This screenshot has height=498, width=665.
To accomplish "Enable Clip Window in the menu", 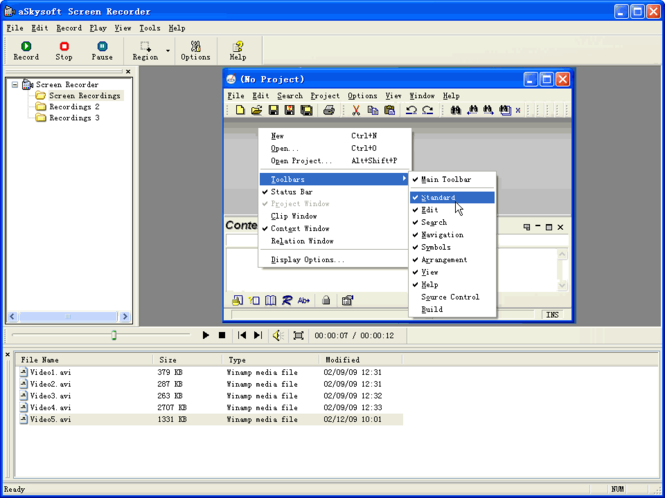I will (334, 216).
